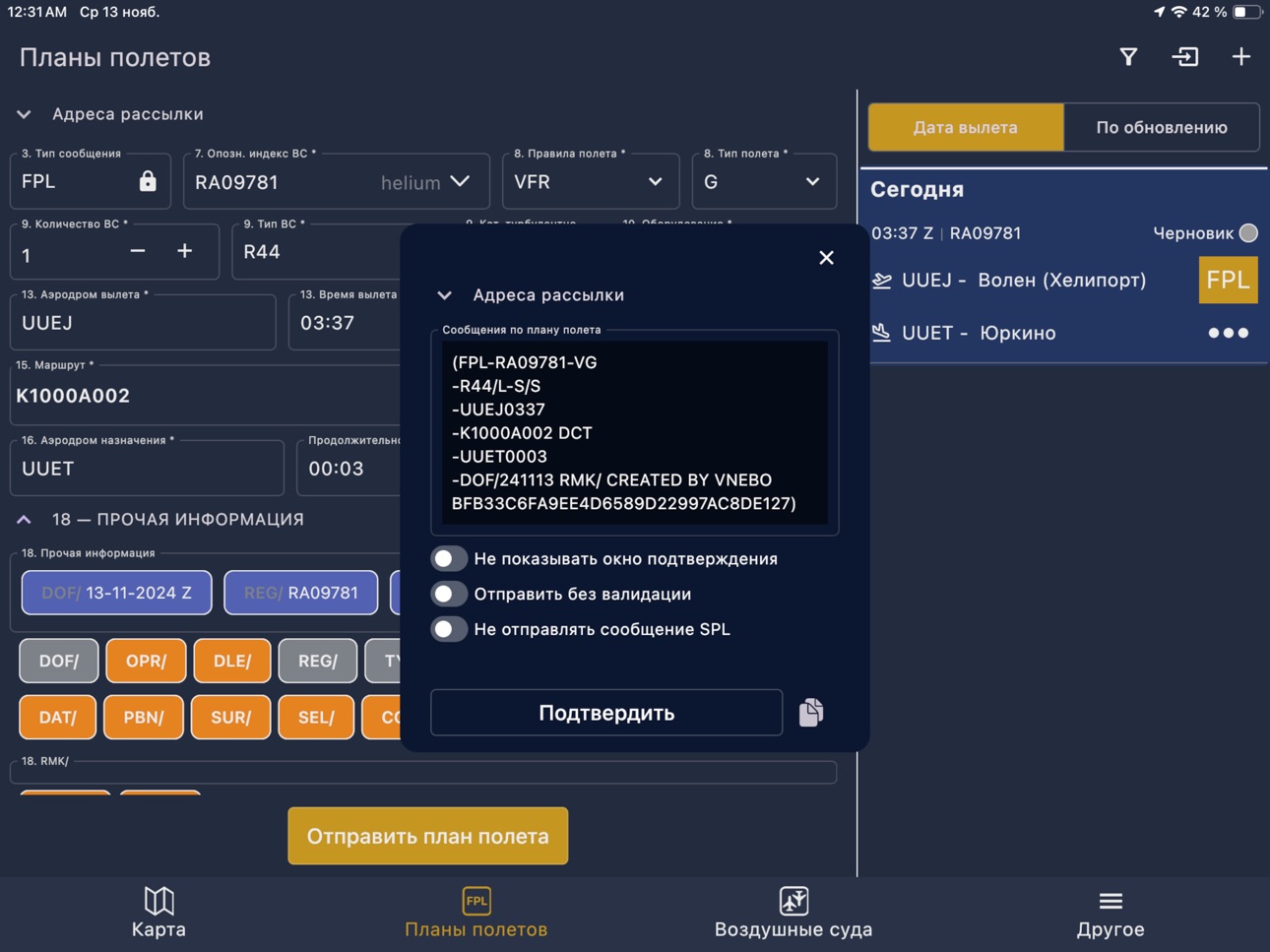Sort by Дата вылета
This screenshot has height=952, width=1270.
[x=966, y=127]
